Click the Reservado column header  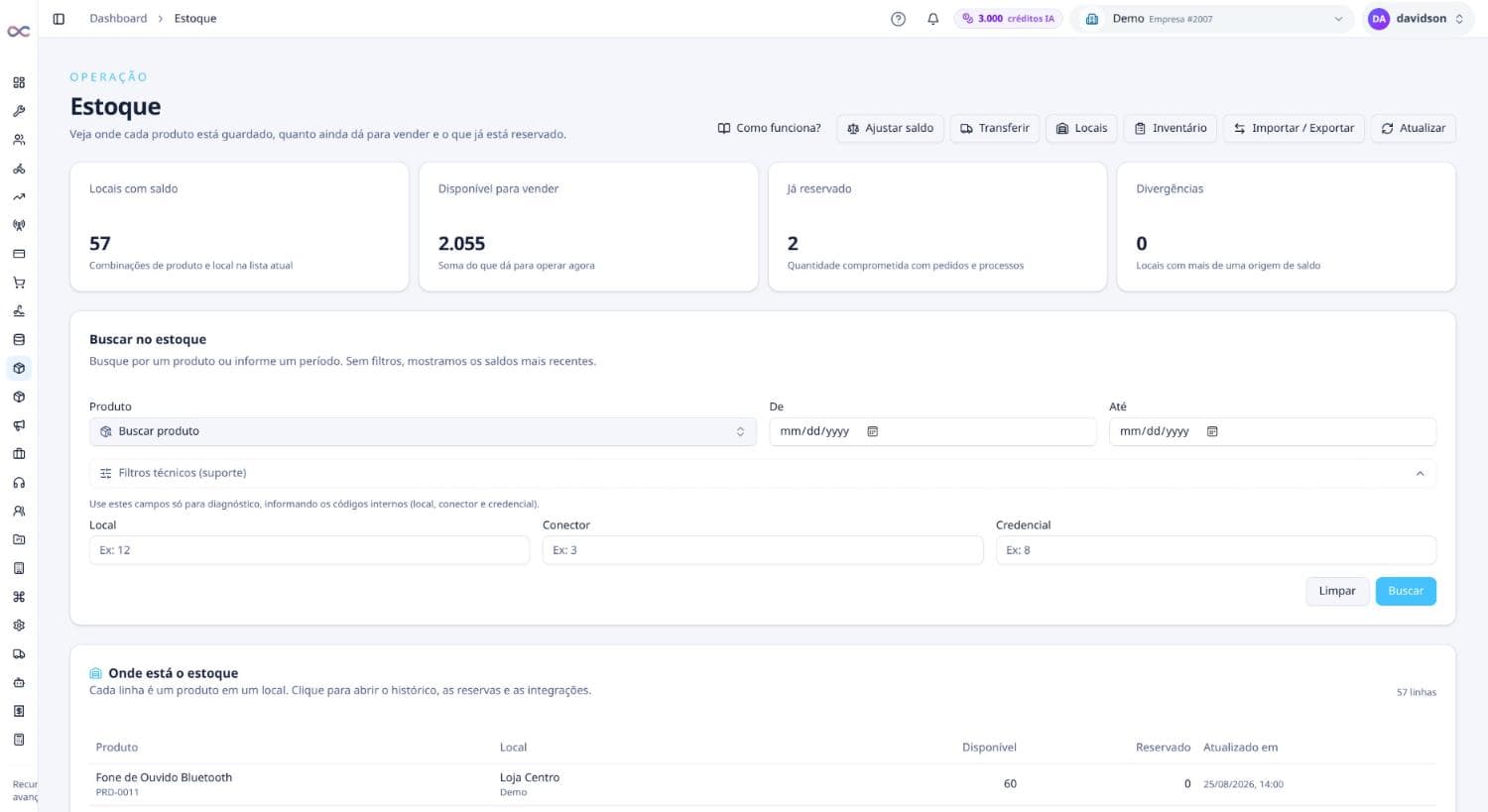[x=1163, y=748]
